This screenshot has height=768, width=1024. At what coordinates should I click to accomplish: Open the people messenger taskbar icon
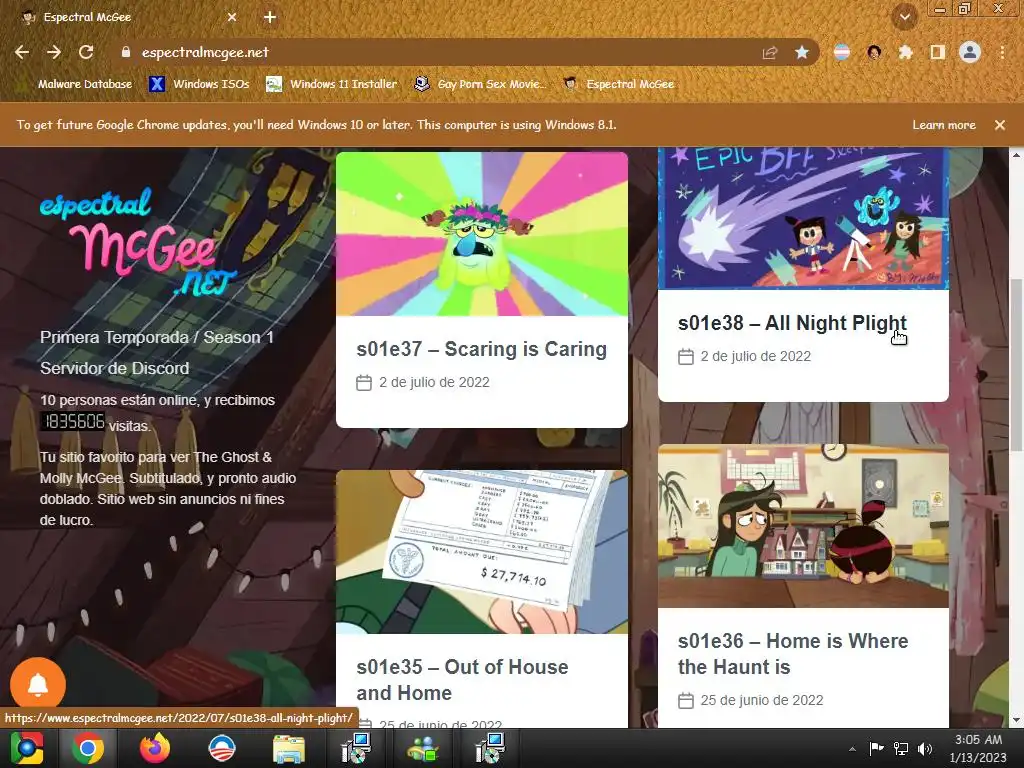point(423,748)
